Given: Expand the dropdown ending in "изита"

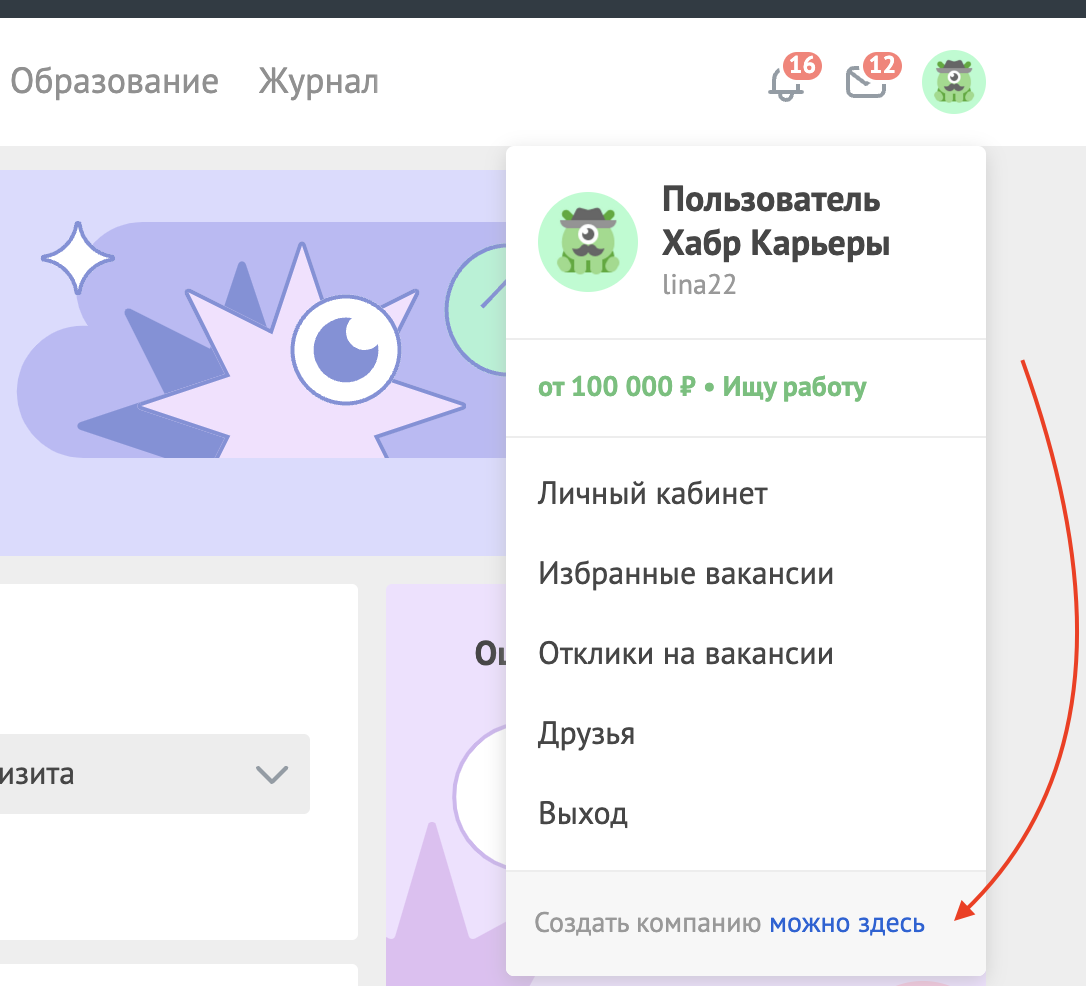Looking at the screenshot, I should coord(150,774).
